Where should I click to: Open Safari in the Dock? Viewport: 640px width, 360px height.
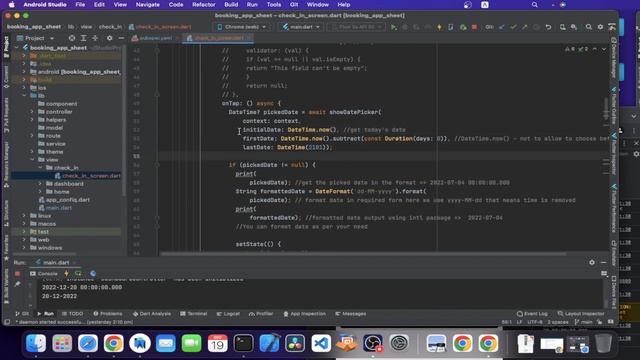pyautogui.click(x=88, y=343)
